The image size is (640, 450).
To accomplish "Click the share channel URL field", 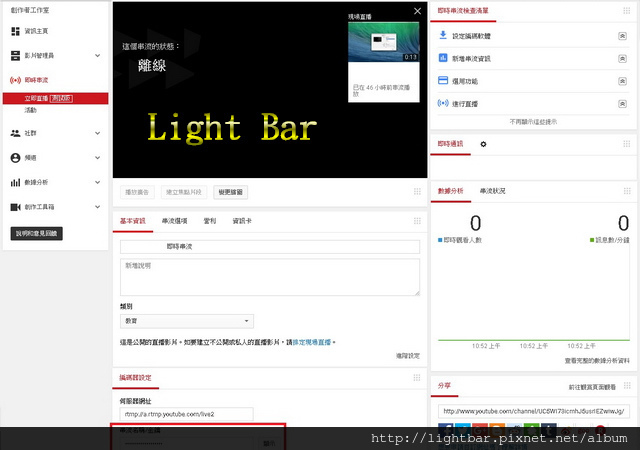I will point(533,411).
